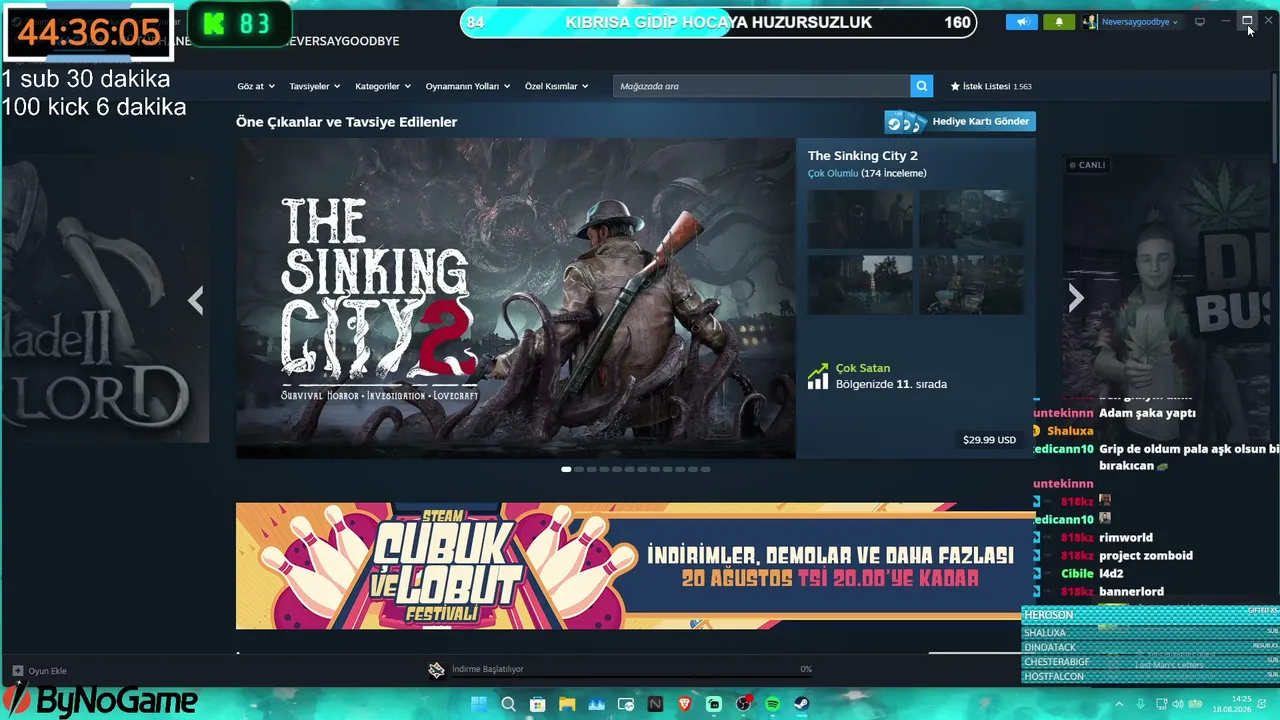Open Spotify from the taskbar
1280x720 pixels.
[x=773, y=704]
